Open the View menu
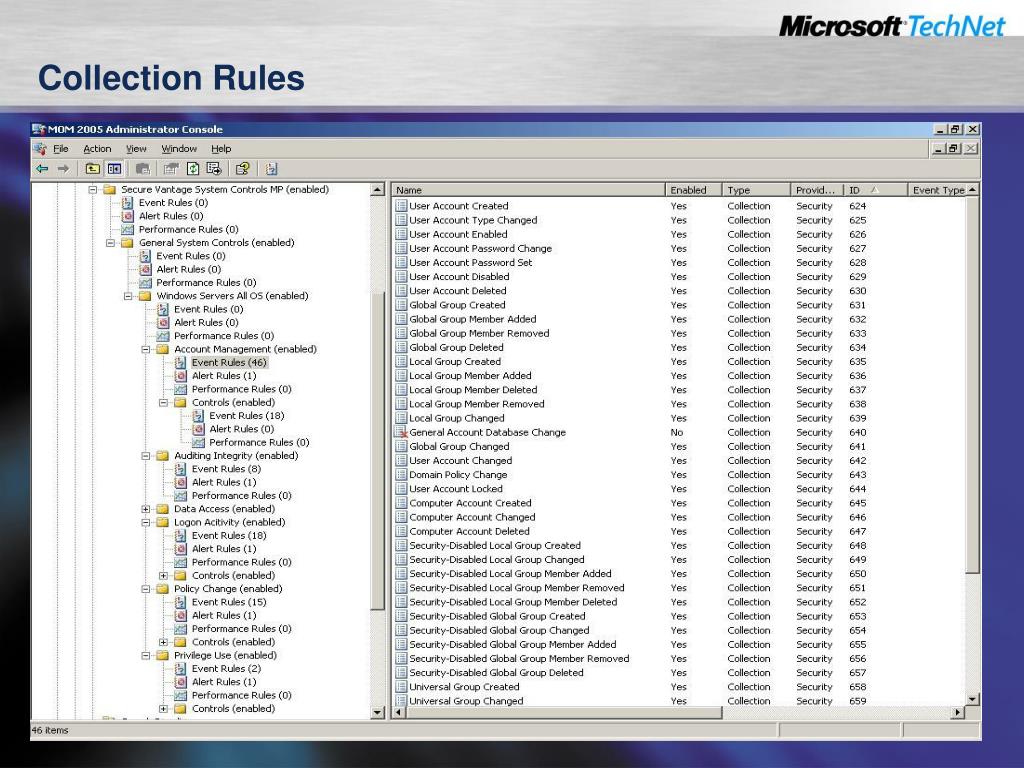The width and height of the screenshot is (1024, 768). coord(136,149)
